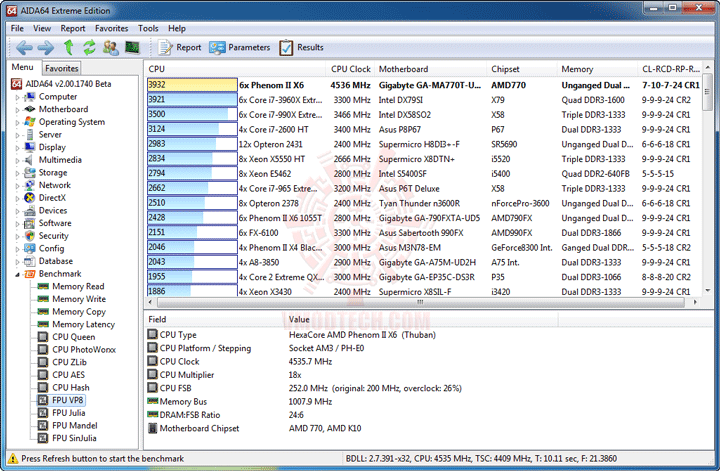The height and width of the screenshot is (471, 720).
Task: Select the 2983 Opteron 2431 score bar
Action: 192,144
